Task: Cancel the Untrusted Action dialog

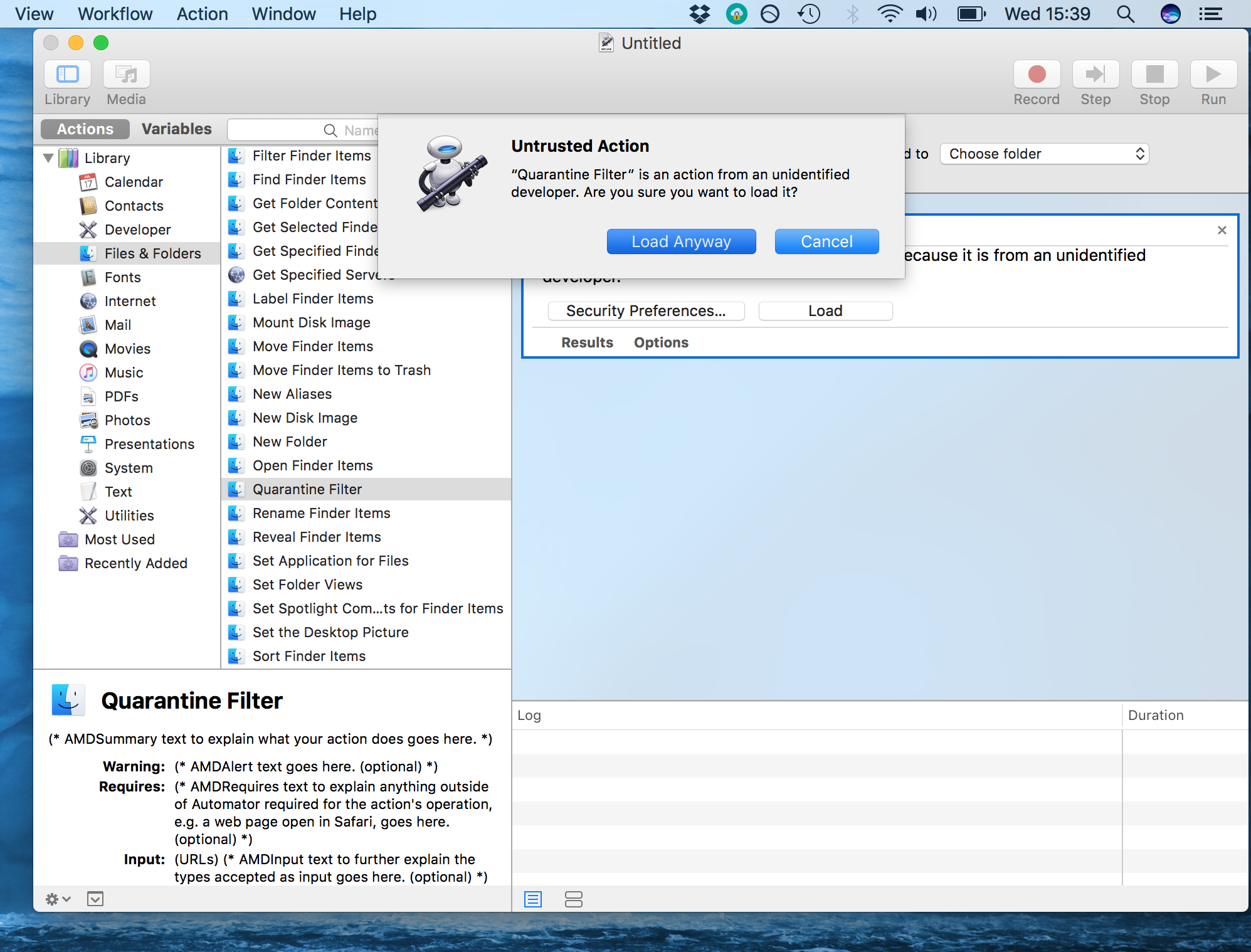Action: 826,241
